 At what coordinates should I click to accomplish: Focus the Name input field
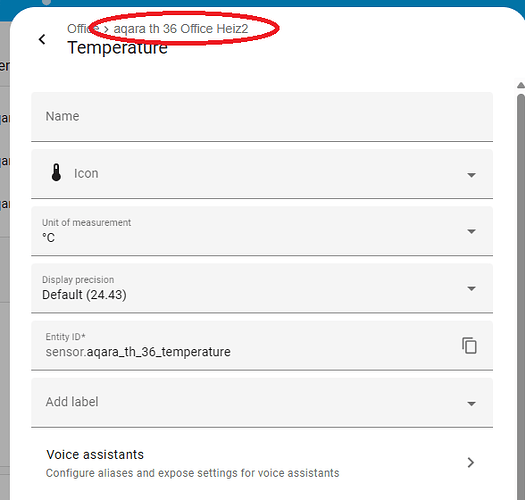point(262,117)
